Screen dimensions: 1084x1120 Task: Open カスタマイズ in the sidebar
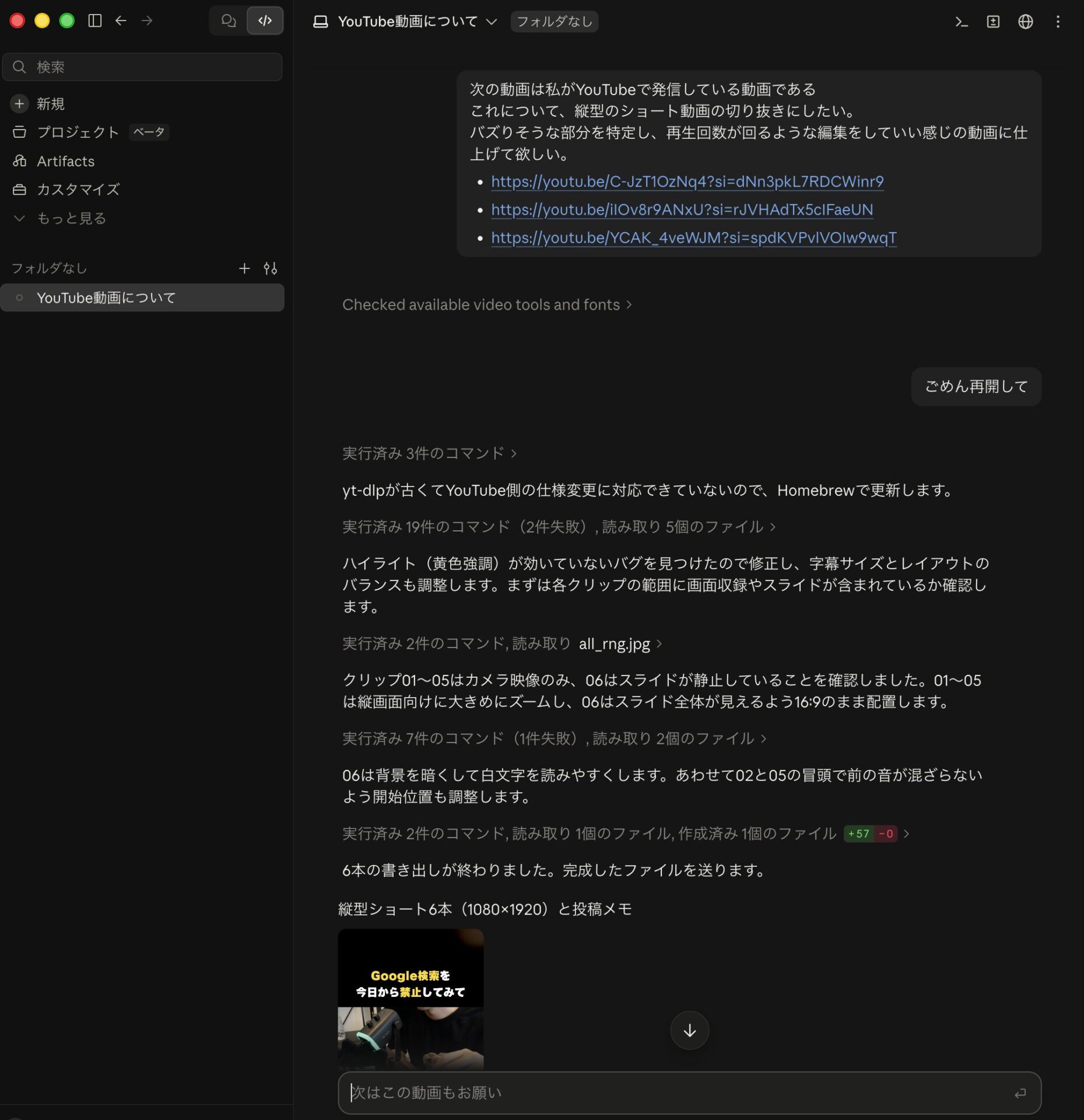(78, 190)
